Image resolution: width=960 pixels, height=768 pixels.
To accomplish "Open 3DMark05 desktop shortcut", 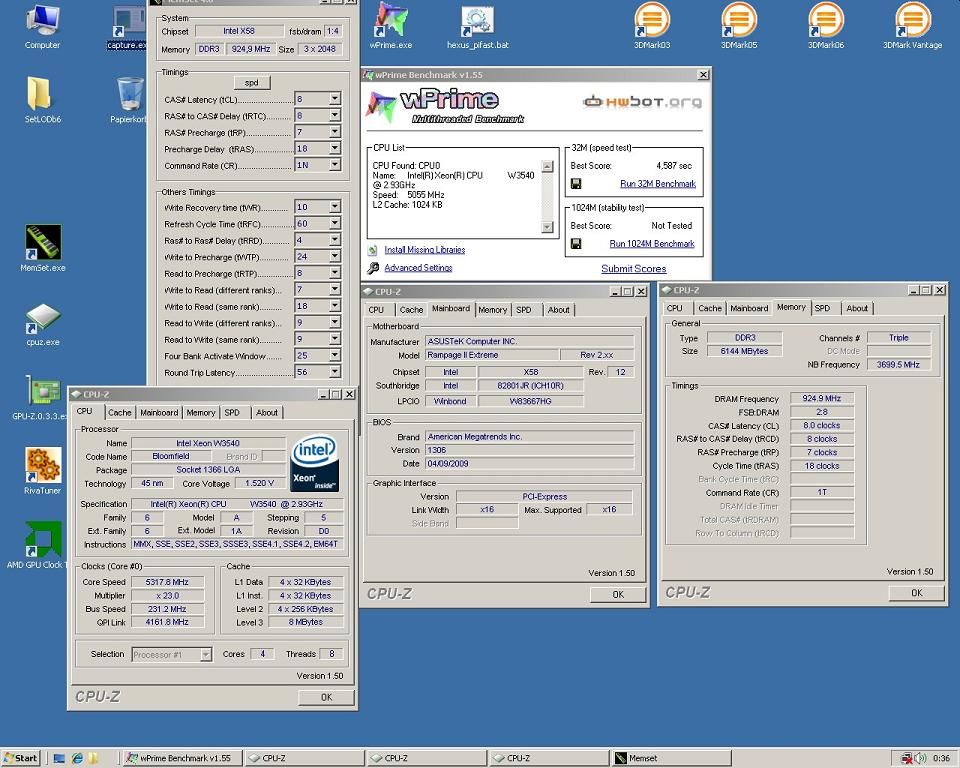I will (738, 25).
